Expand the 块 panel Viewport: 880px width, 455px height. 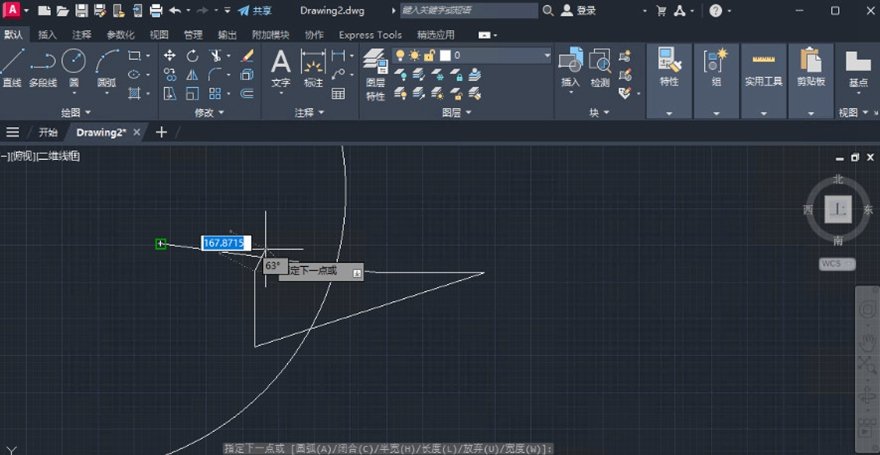point(599,113)
